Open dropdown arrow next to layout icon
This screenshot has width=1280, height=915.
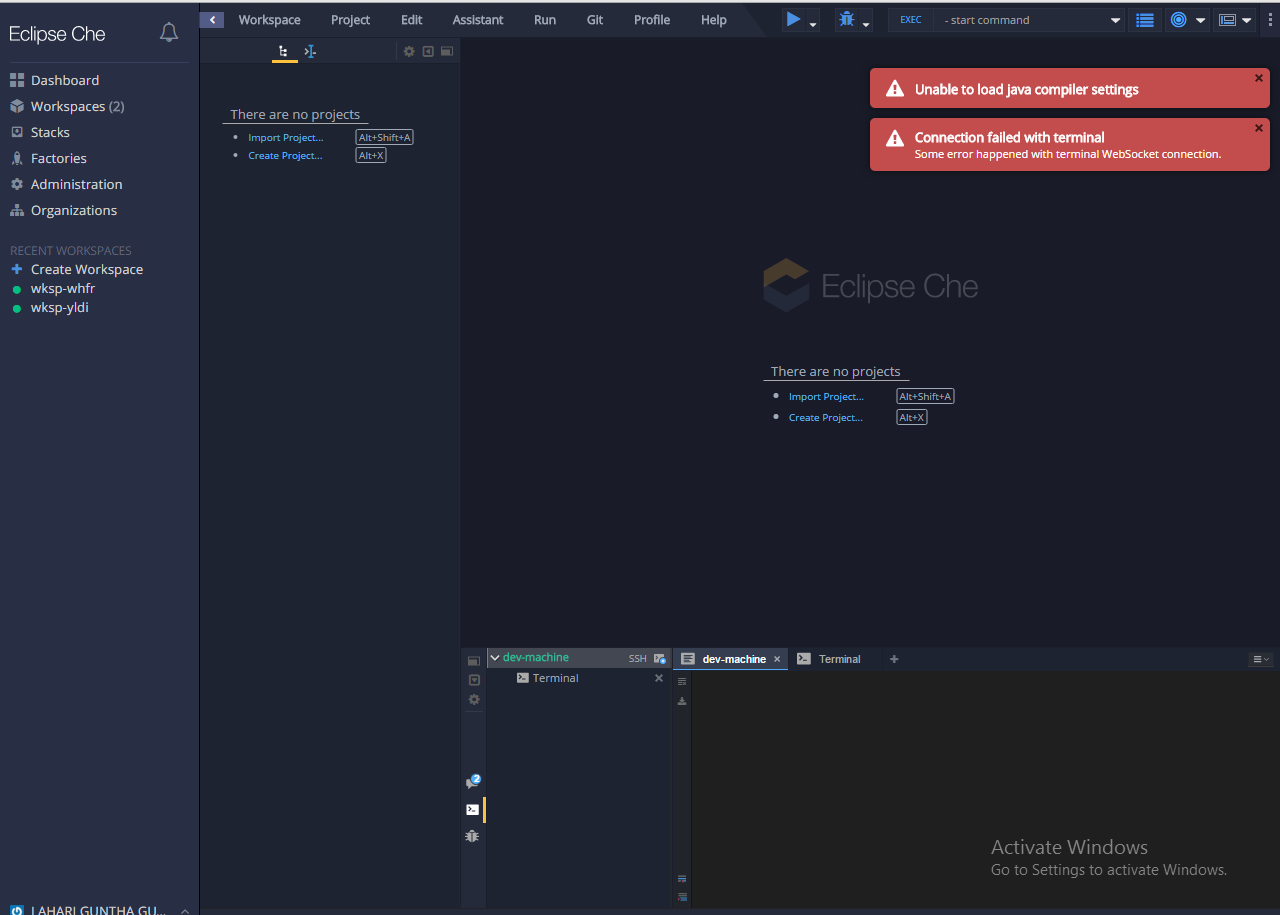click(x=1247, y=20)
